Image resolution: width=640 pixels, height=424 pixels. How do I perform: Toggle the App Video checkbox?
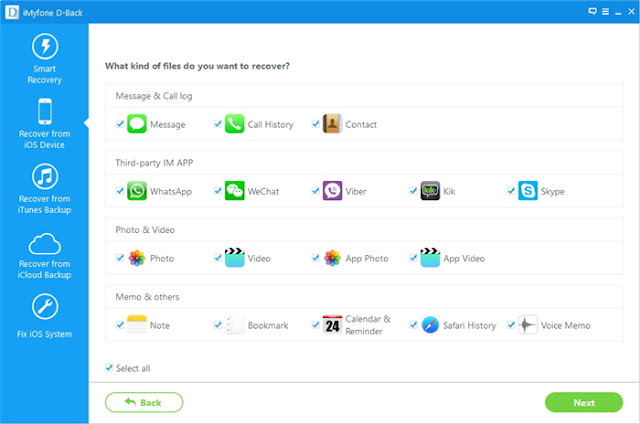[413, 258]
